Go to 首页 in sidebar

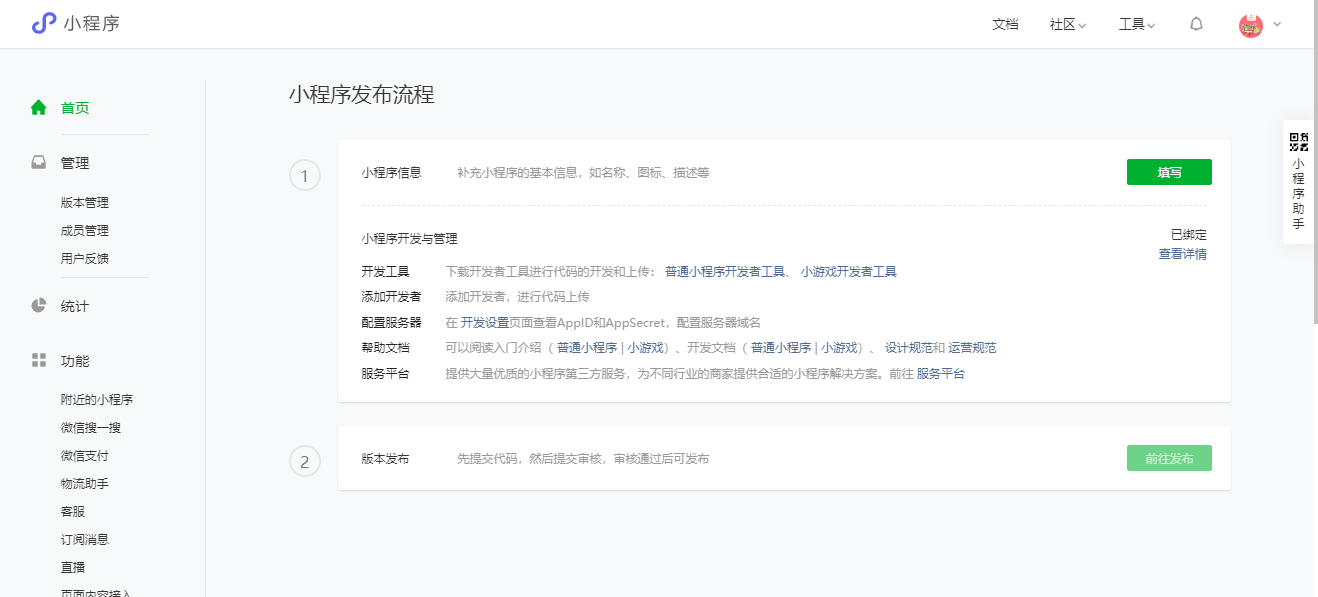tap(75, 108)
